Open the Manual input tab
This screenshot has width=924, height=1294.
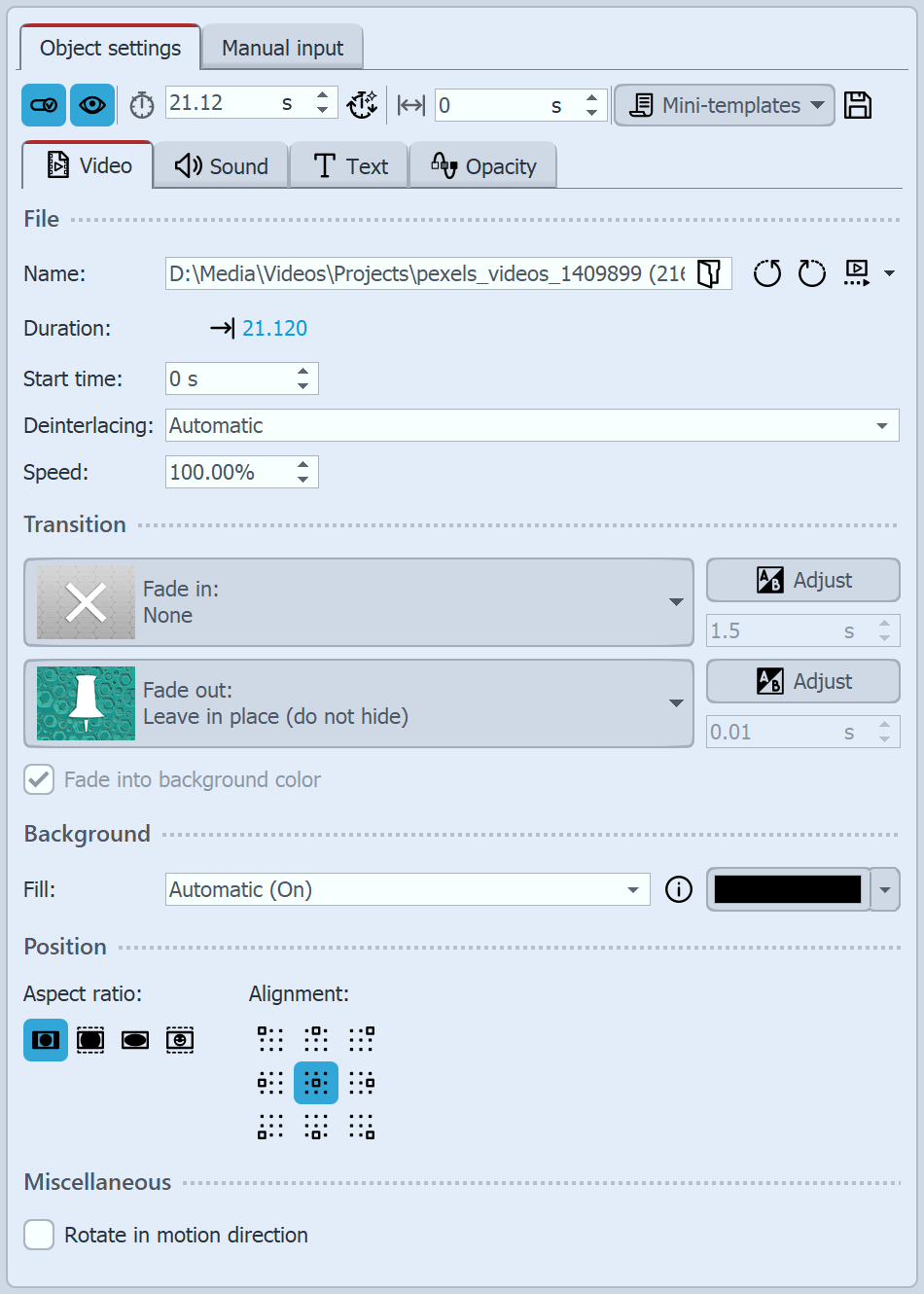282,47
